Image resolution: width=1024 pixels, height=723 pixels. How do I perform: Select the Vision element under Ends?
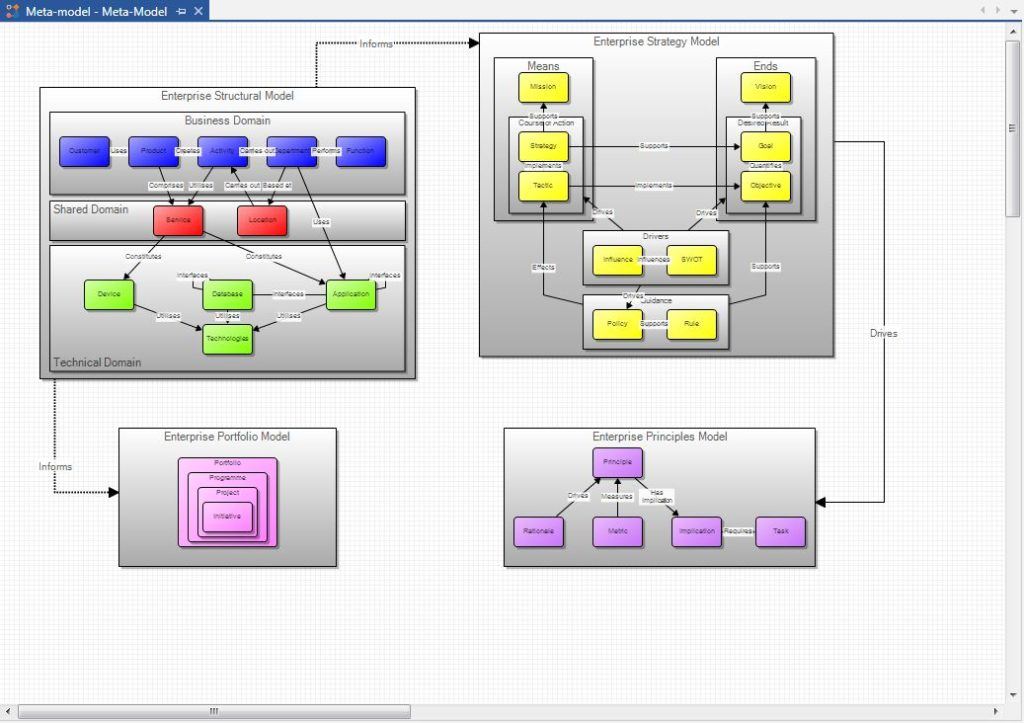coord(766,87)
